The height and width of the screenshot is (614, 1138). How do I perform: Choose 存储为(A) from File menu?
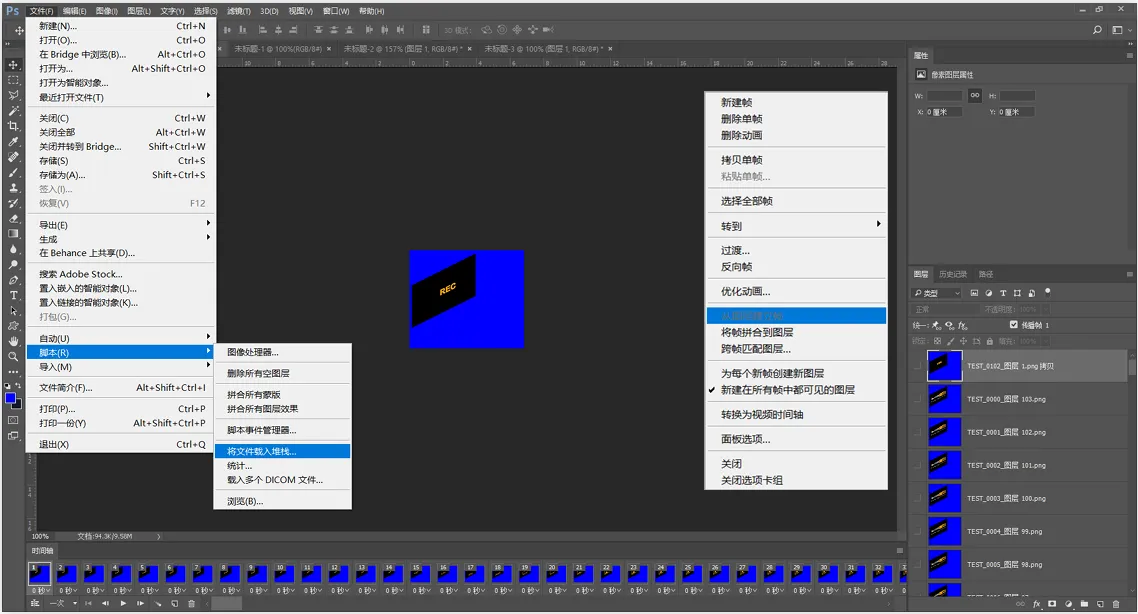pyautogui.click(x=121, y=175)
